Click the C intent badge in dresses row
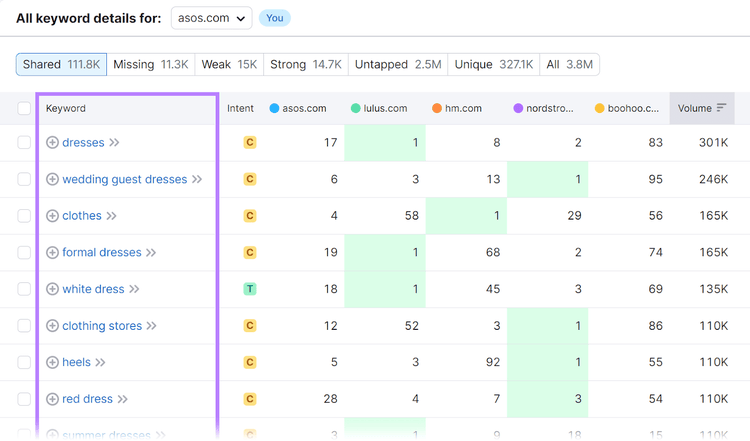 (250, 143)
